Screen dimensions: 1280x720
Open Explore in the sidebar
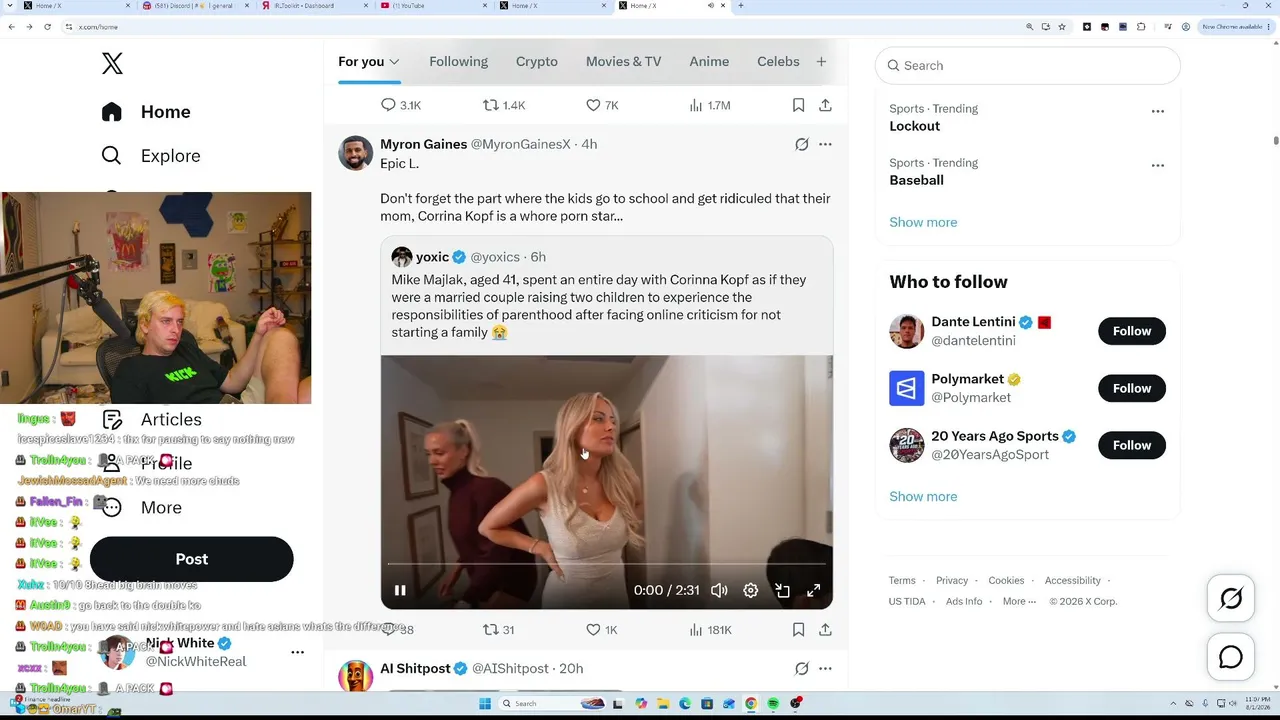151,156
